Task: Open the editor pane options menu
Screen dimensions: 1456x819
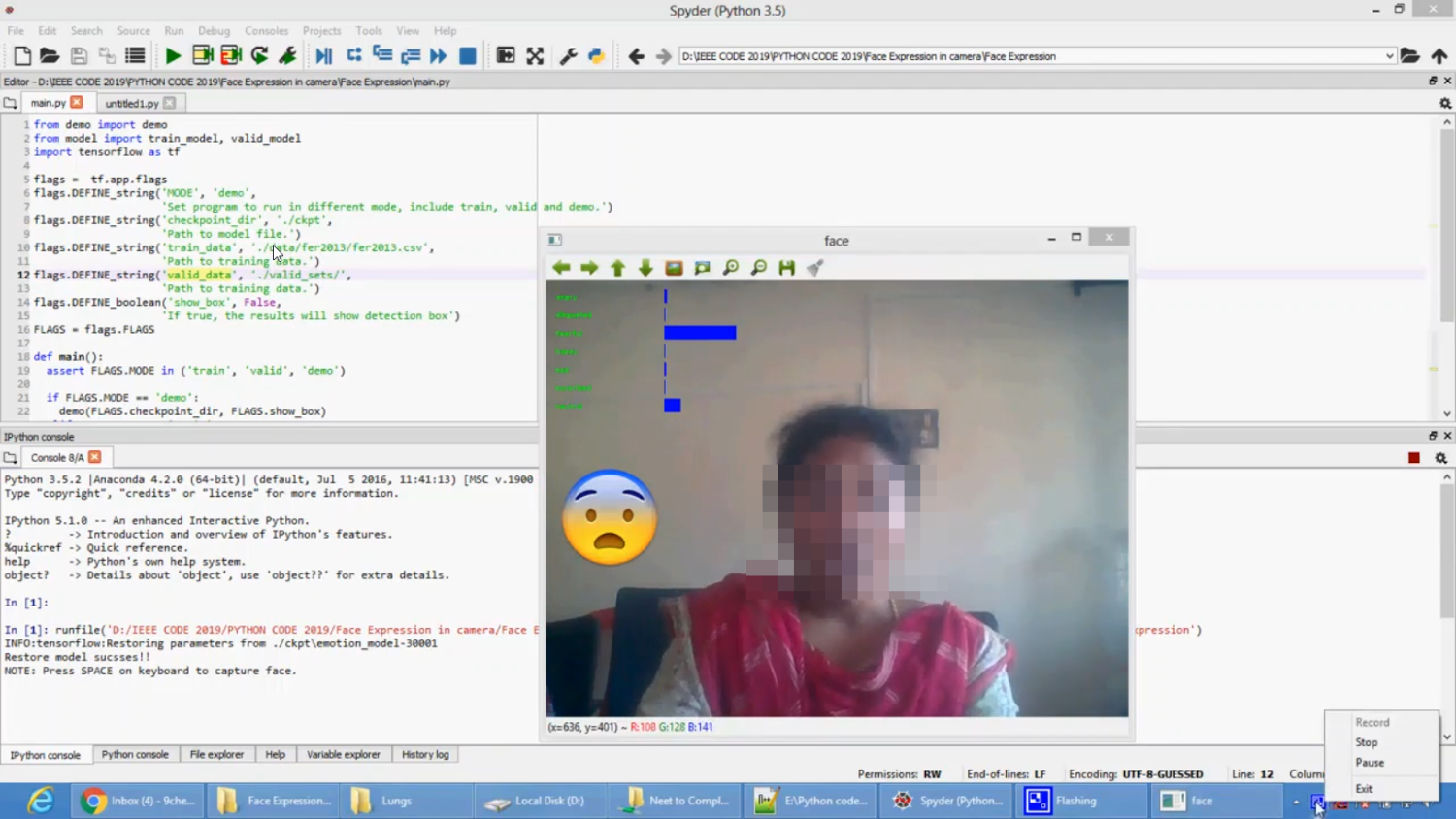Action: coord(1445,103)
